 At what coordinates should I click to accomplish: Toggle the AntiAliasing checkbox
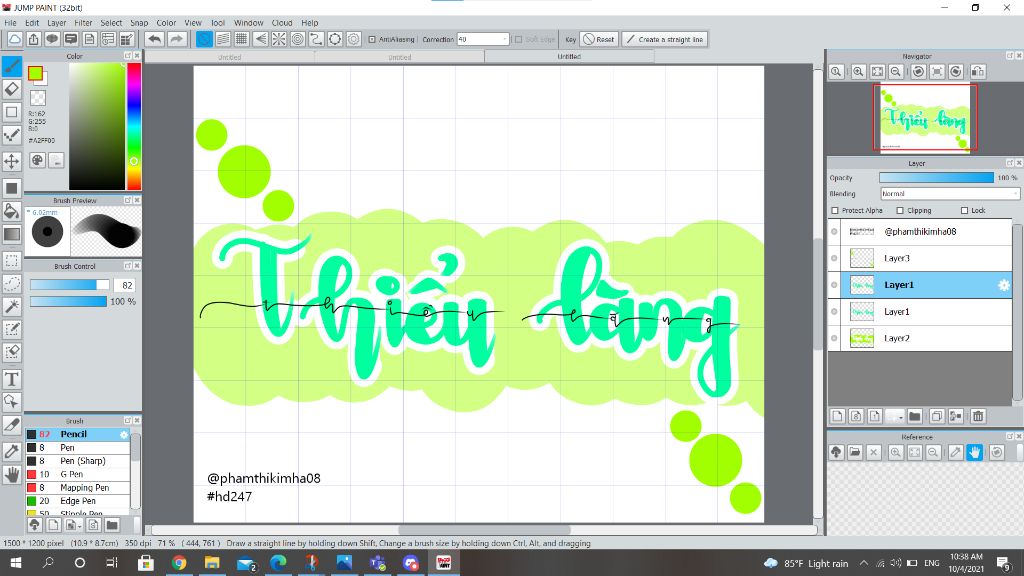coord(372,39)
